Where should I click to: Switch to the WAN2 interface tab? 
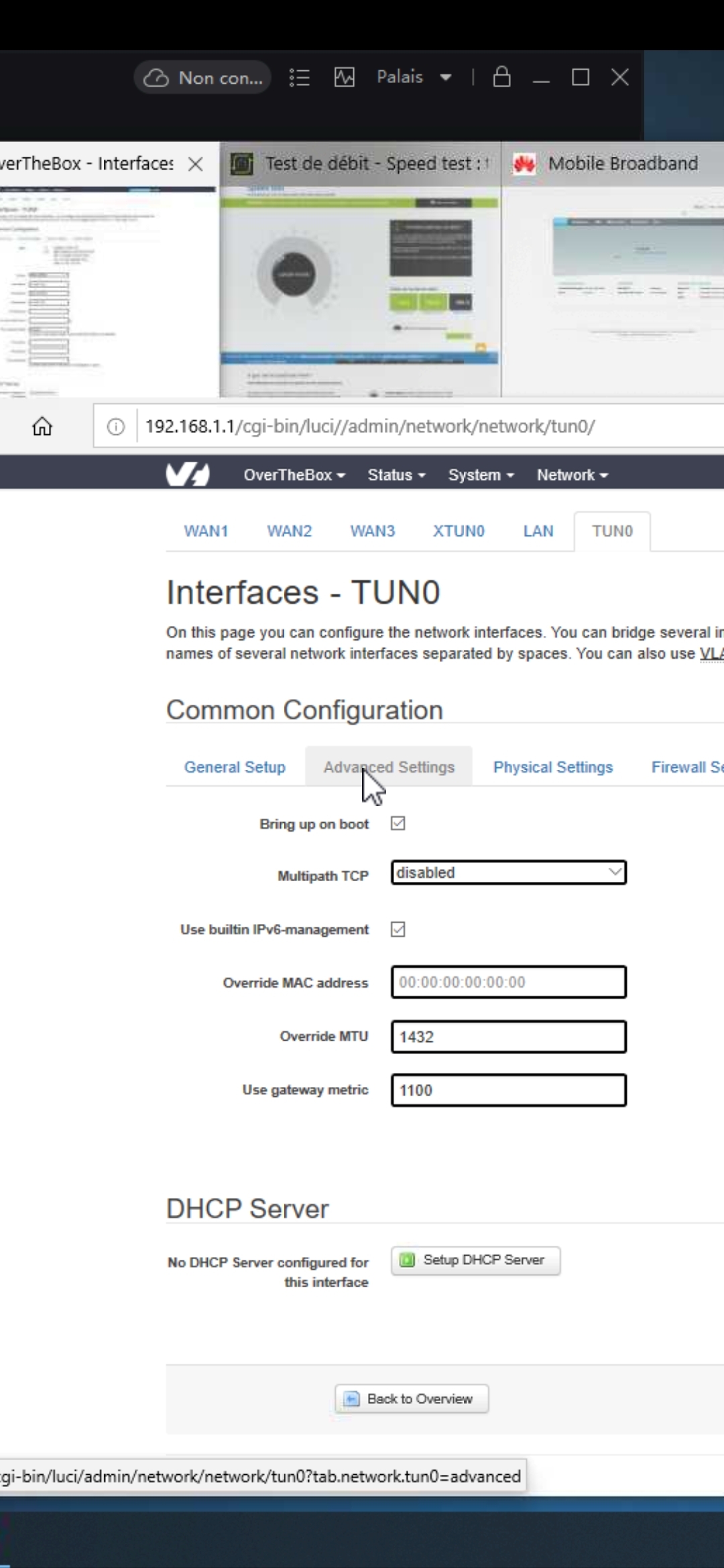click(290, 531)
